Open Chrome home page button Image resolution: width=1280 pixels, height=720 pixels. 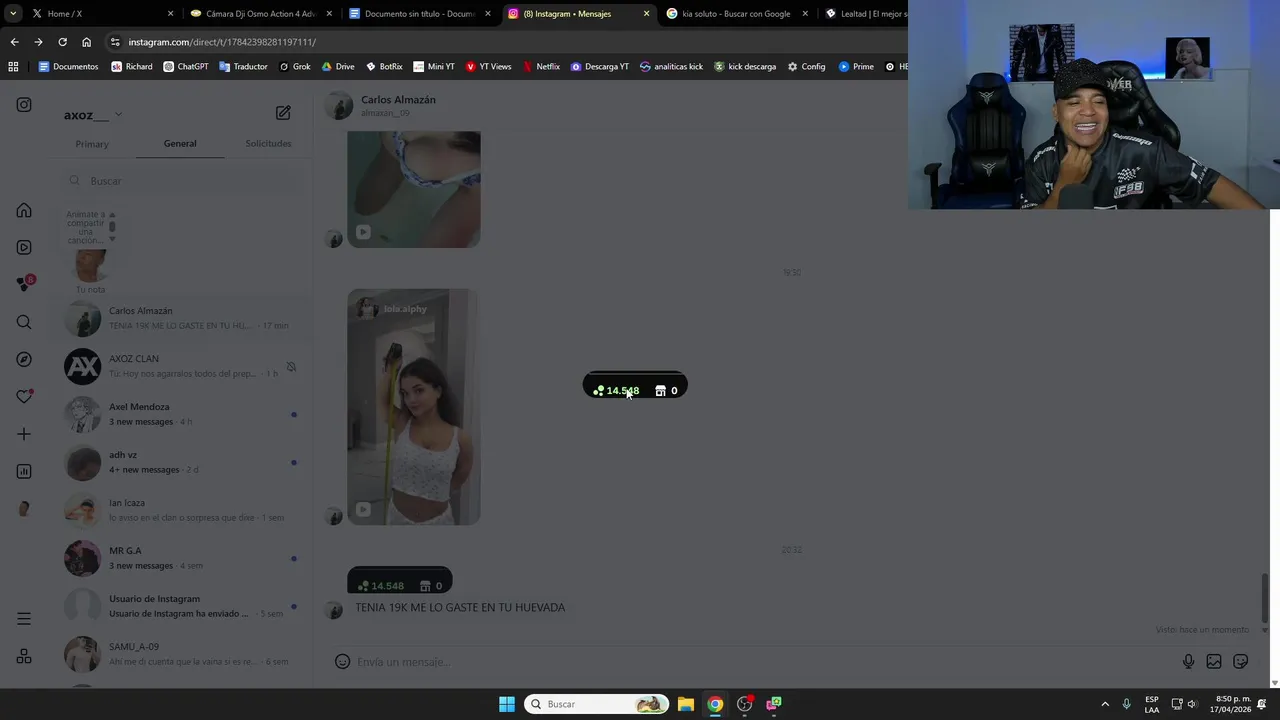(x=86, y=42)
